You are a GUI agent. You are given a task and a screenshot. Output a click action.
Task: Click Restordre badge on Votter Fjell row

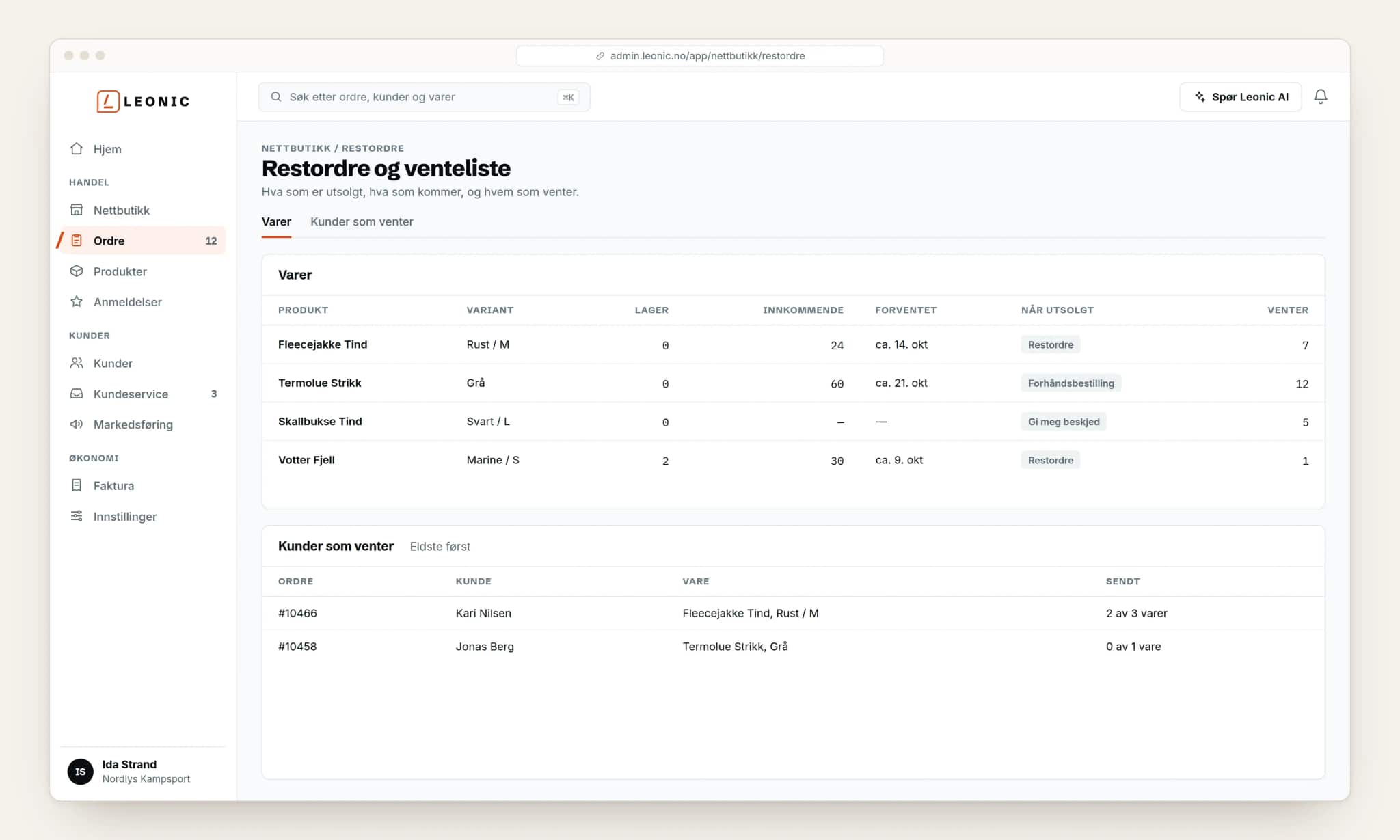pyautogui.click(x=1051, y=460)
